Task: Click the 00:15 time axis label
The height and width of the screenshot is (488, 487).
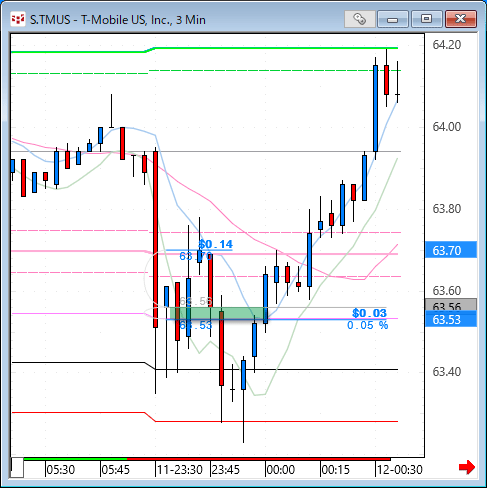Action: (336, 470)
